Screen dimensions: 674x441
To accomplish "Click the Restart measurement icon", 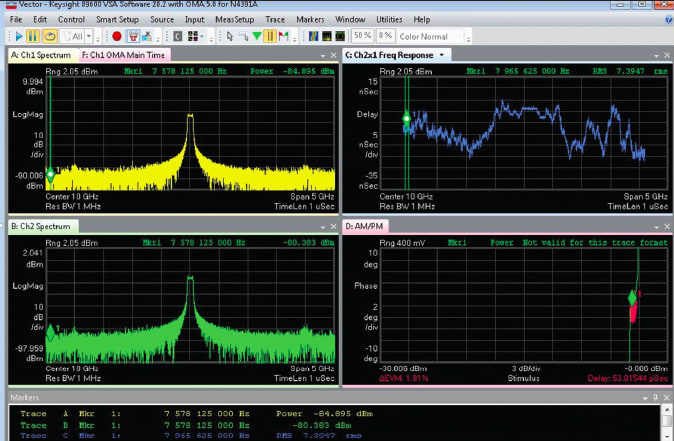I will [x=48, y=36].
